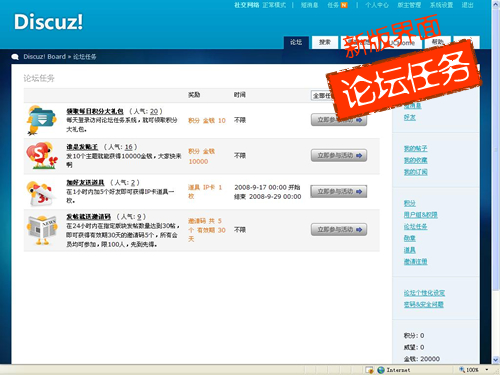Open 邀请注册 in the right sidebar
Screen dimensions: 500x375
click(415, 262)
